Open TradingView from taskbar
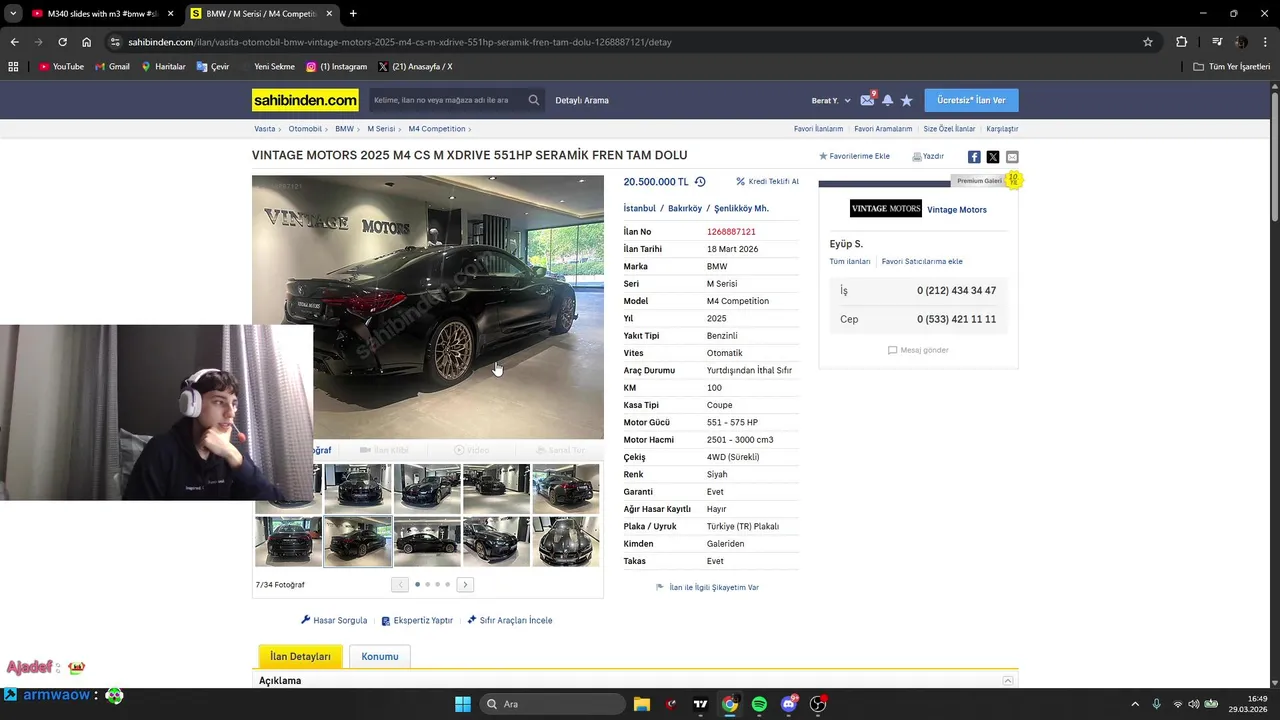 tap(700, 704)
